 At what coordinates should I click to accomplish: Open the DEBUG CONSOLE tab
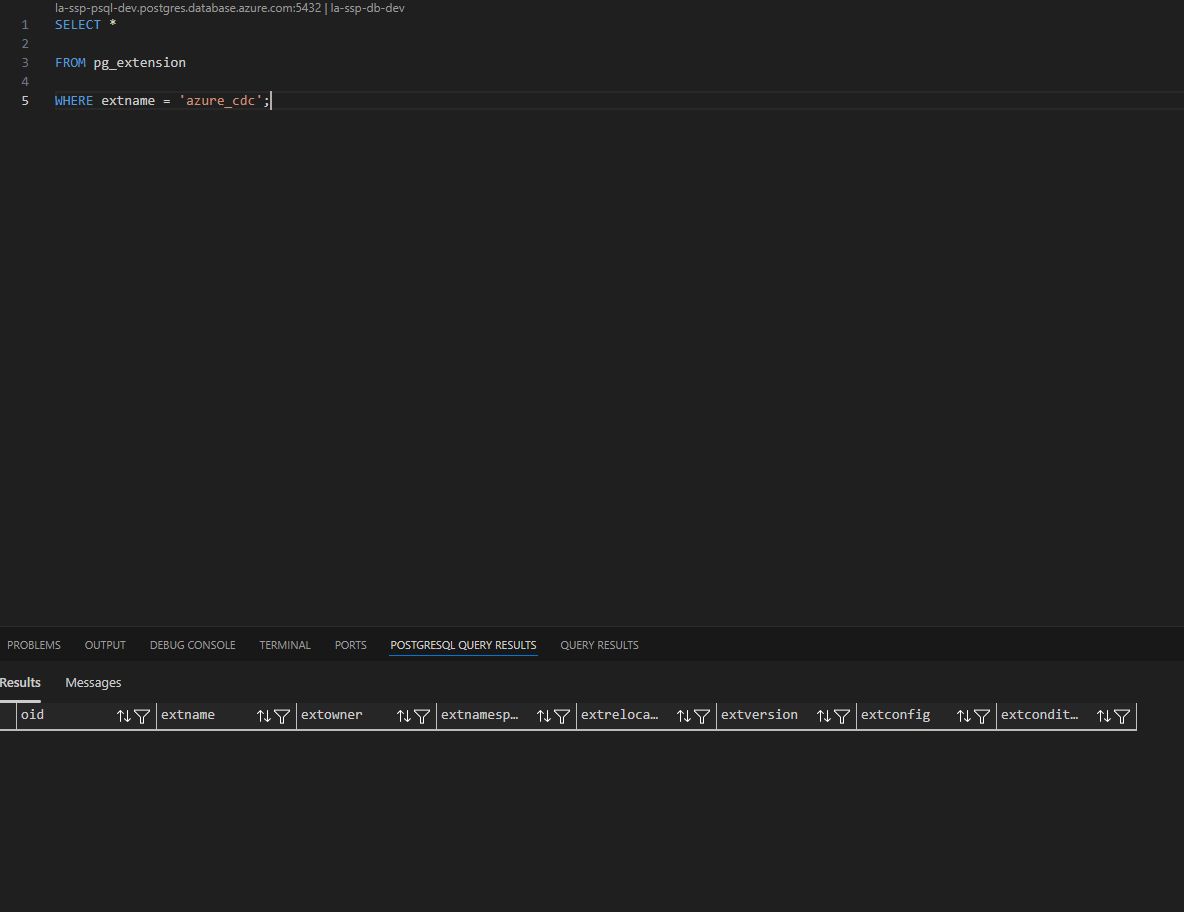[193, 645]
